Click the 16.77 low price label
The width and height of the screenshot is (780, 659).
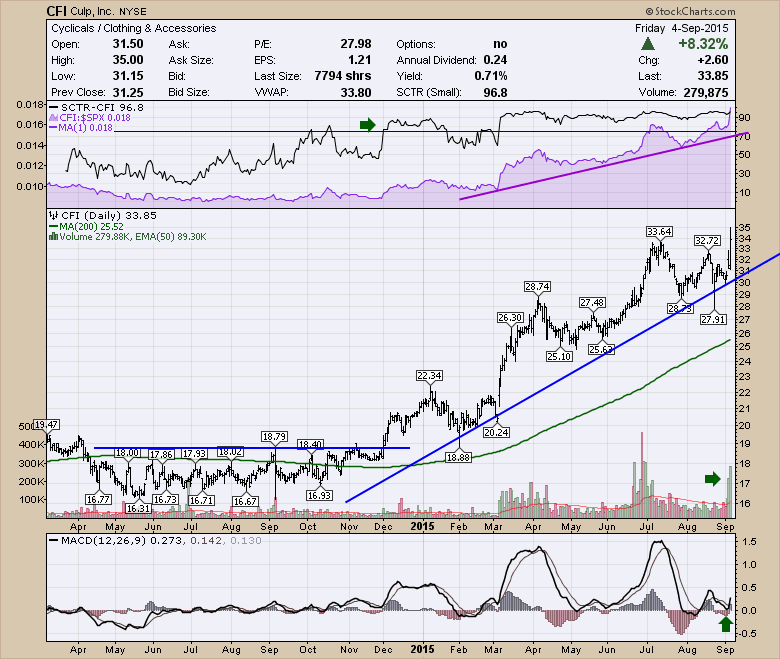pos(98,499)
